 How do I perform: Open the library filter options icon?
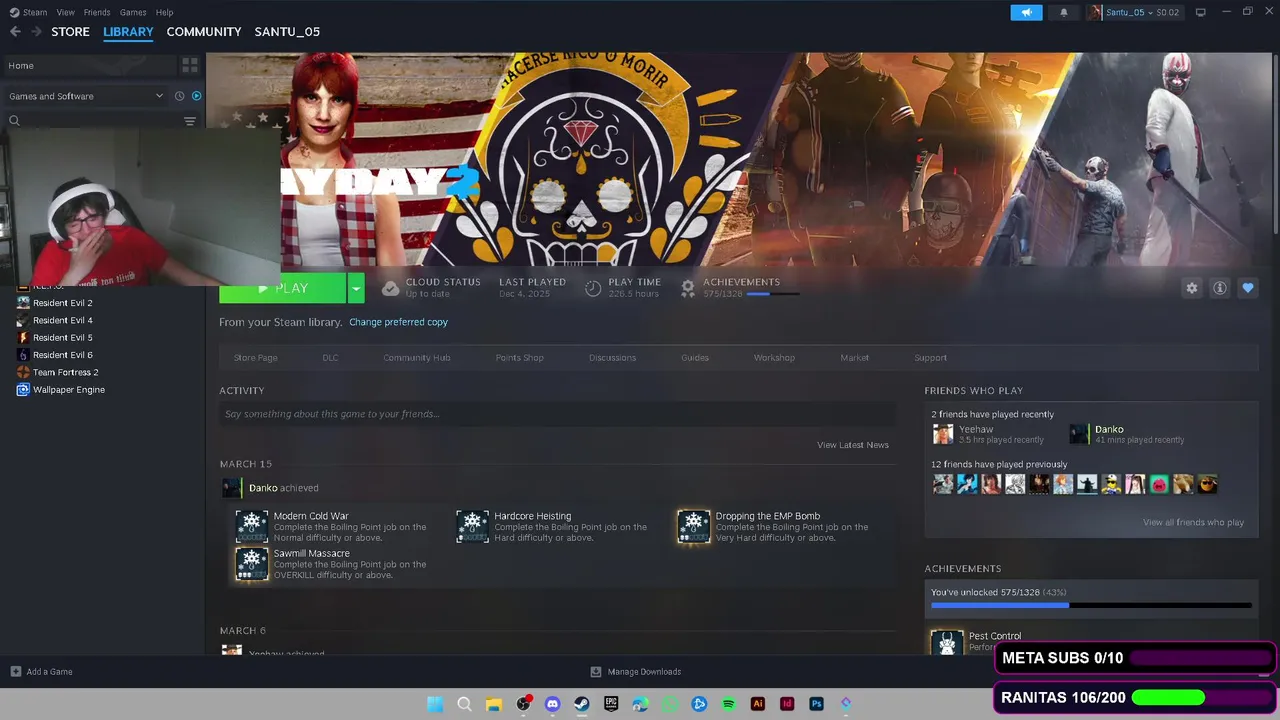189,121
